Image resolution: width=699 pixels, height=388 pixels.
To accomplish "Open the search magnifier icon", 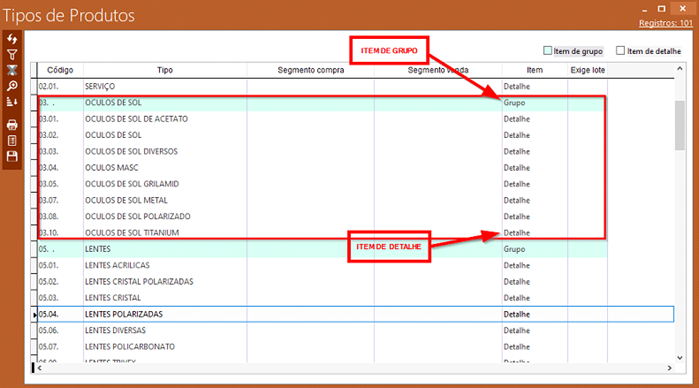I will pyautogui.click(x=12, y=86).
